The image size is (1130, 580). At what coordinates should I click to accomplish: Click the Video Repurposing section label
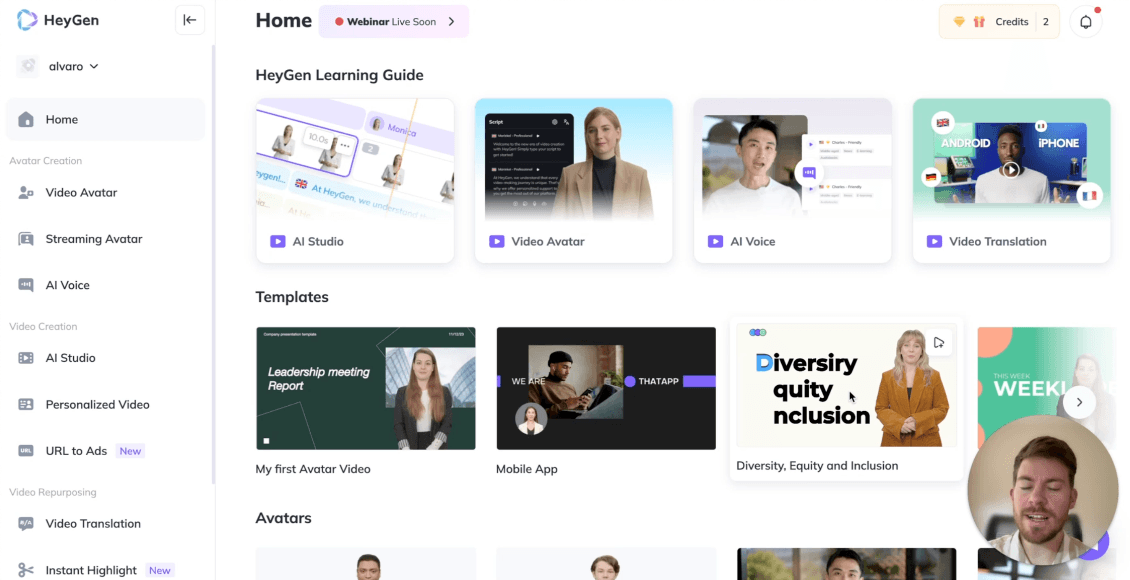tap(53, 492)
